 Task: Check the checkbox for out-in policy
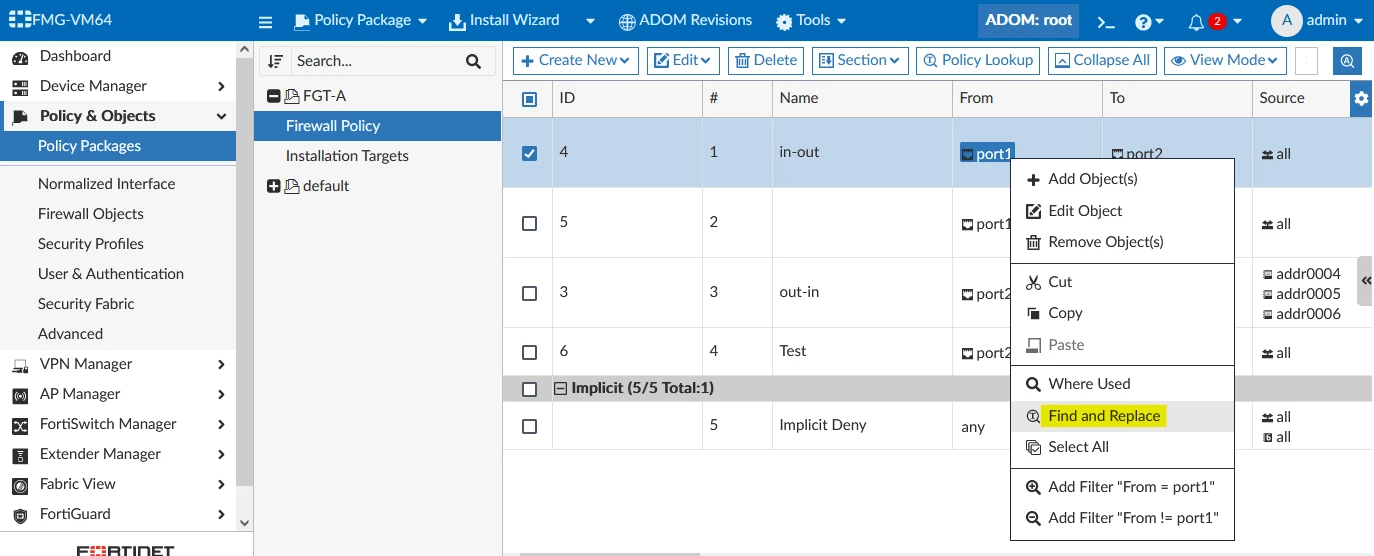coord(530,294)
